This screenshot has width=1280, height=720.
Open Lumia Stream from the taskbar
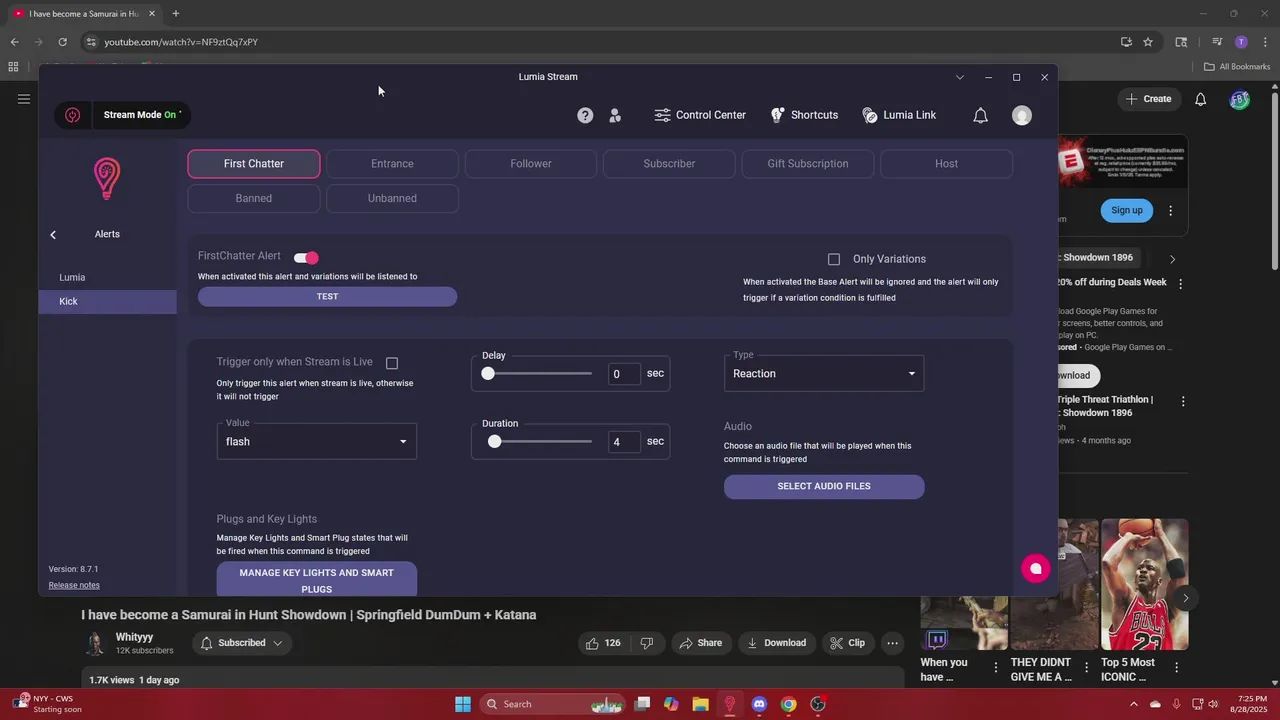click(x=730, y=704)
